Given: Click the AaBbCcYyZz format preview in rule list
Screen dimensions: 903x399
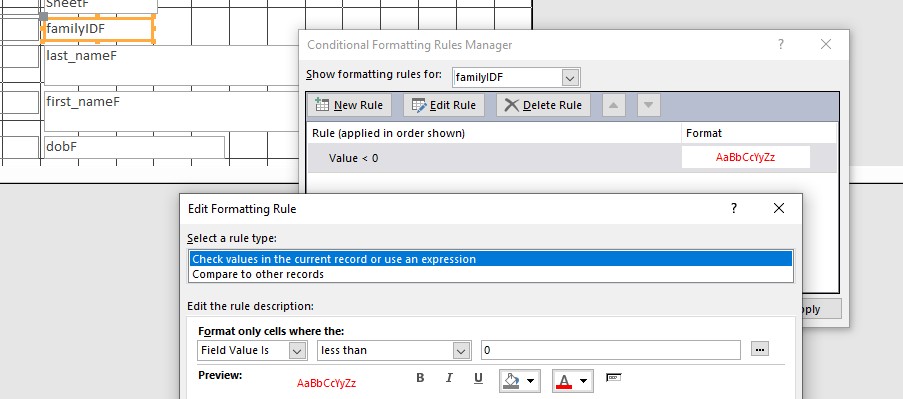Looking at the screenshot, I should 745,157.
